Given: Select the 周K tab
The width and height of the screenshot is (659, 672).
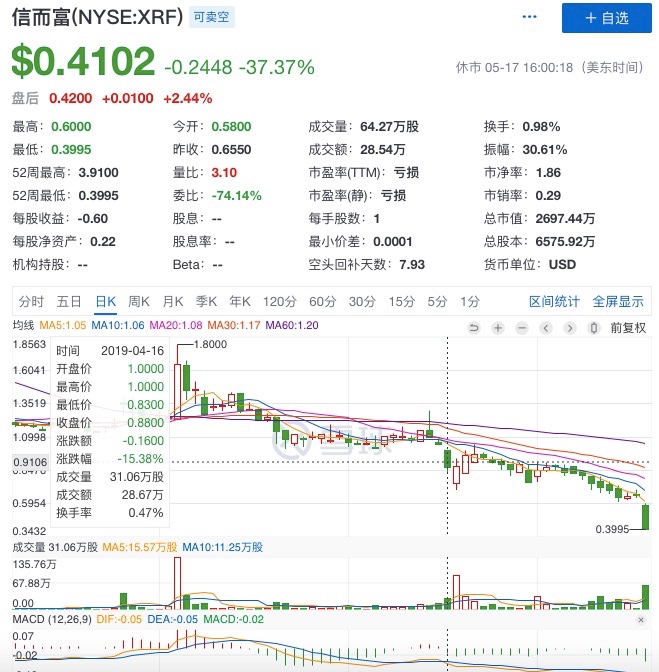Looking at the screenshot, I should [139, 302].
